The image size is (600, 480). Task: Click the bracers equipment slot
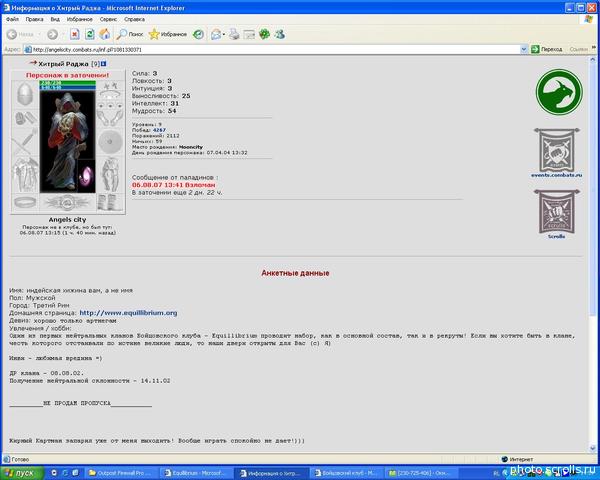tap(25, 118)
